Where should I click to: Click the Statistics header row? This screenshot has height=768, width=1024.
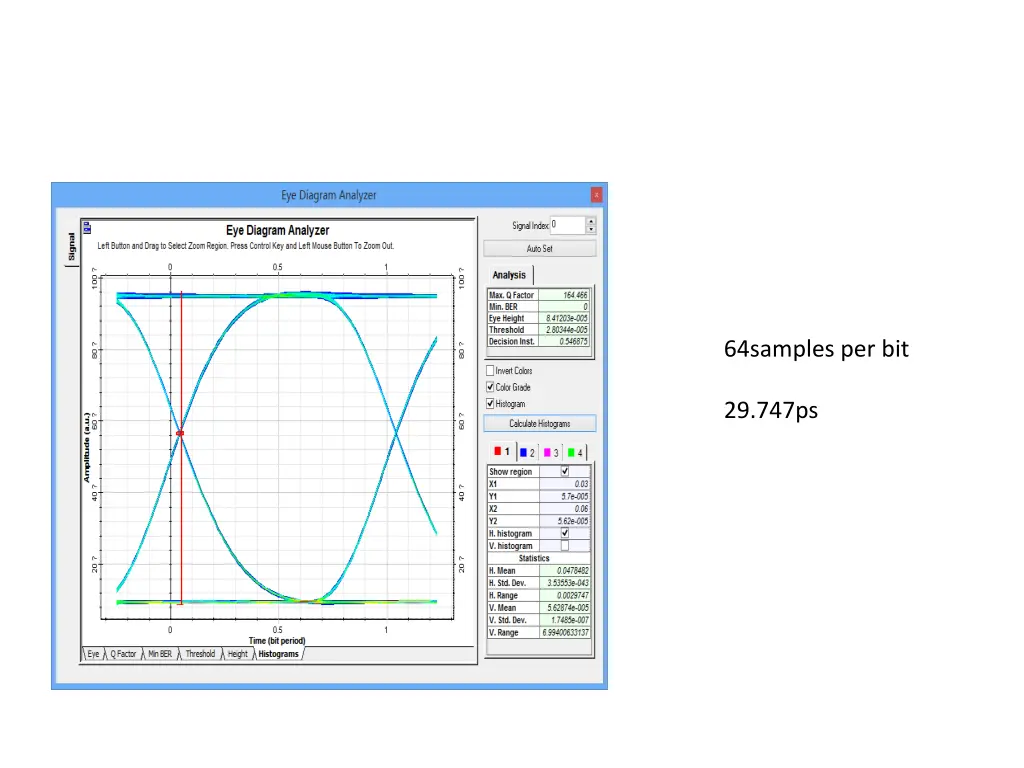point(539,558)
